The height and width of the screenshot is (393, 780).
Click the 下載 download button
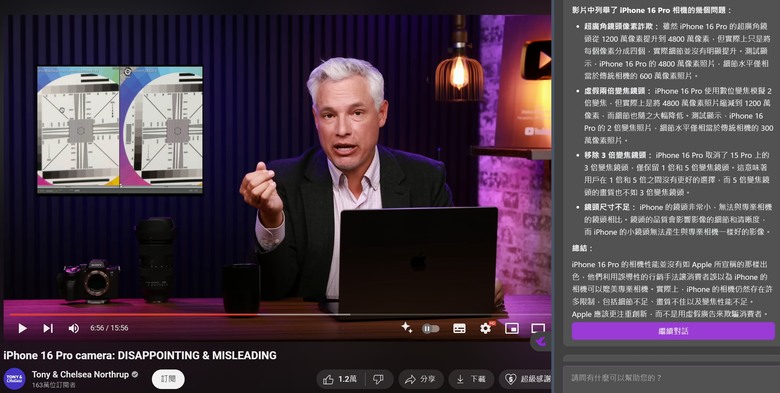(x=471, y=380)
